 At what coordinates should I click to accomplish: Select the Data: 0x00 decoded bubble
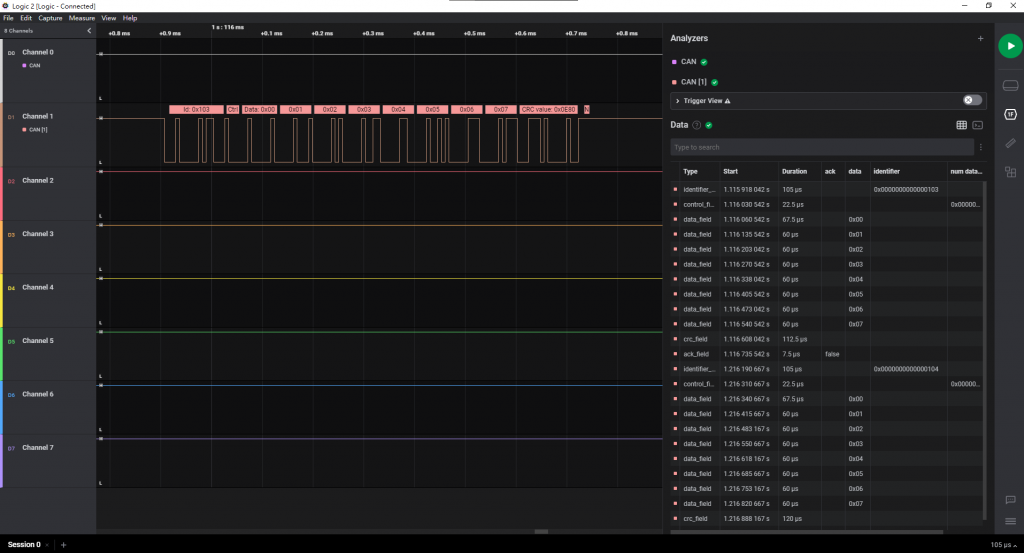(x=259, y=110)
